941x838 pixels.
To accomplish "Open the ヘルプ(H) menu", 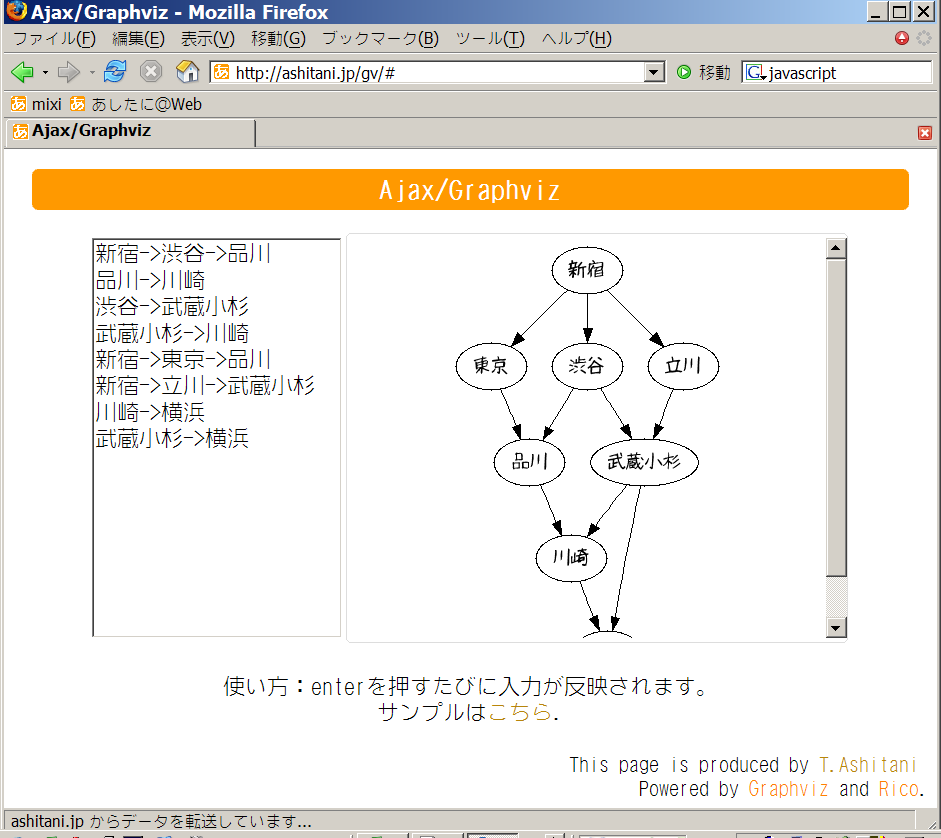I will pos(576,39).
